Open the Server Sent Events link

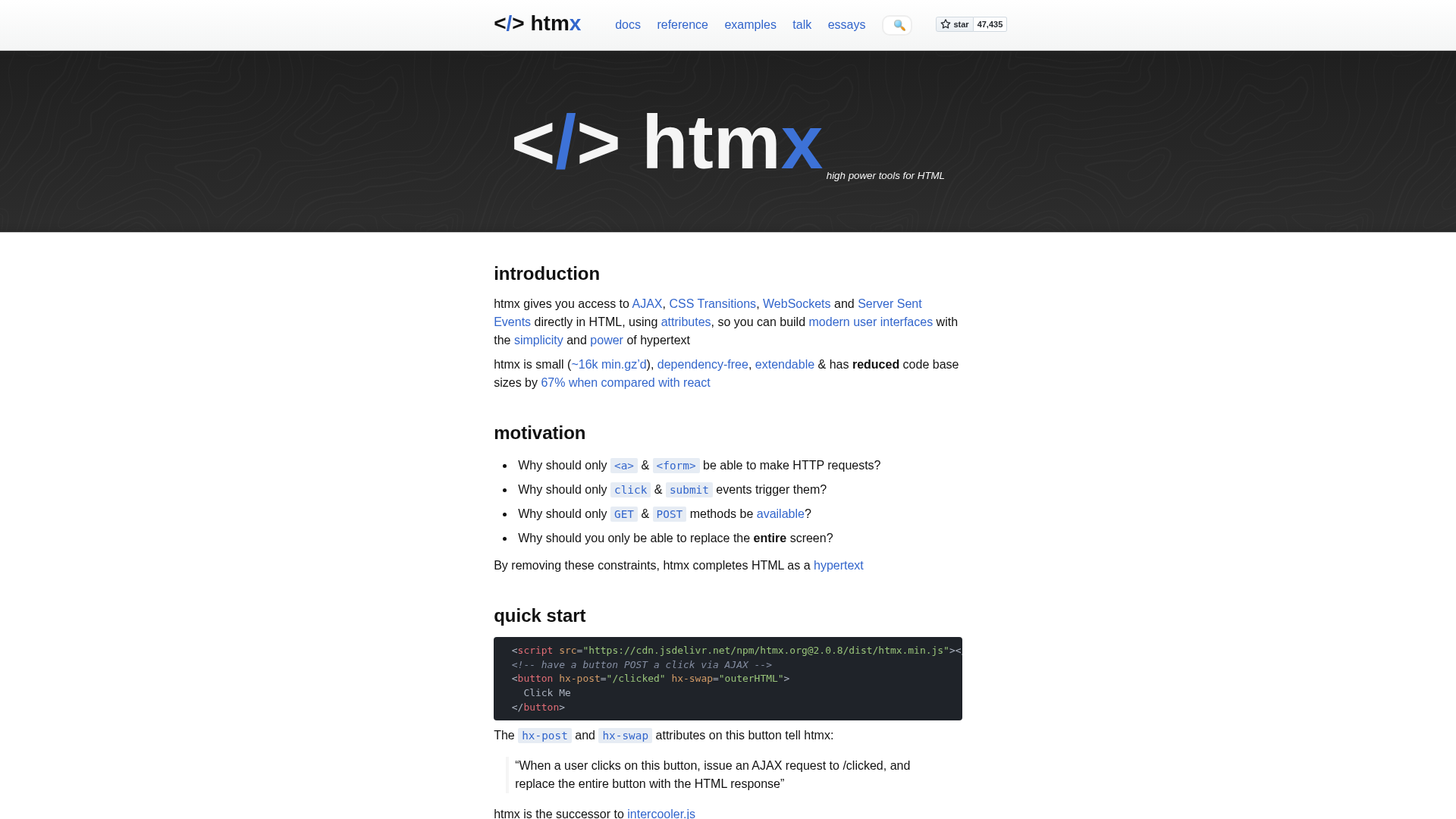click(x=890, y=303)
